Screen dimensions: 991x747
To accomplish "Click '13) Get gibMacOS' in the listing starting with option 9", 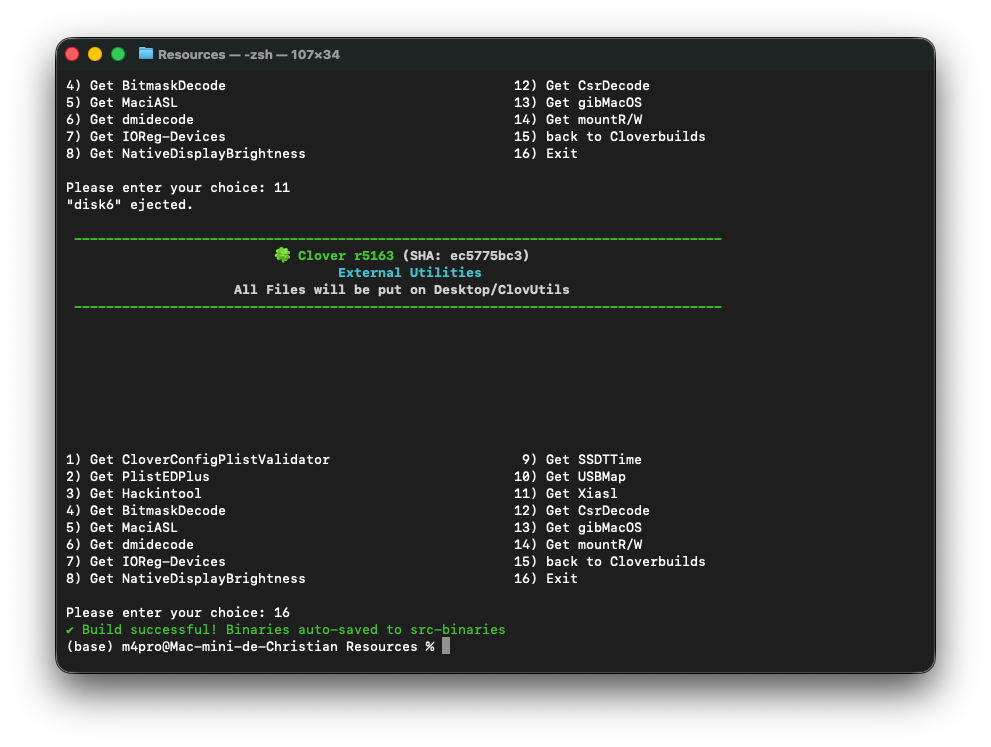I will tap(578, 528).
